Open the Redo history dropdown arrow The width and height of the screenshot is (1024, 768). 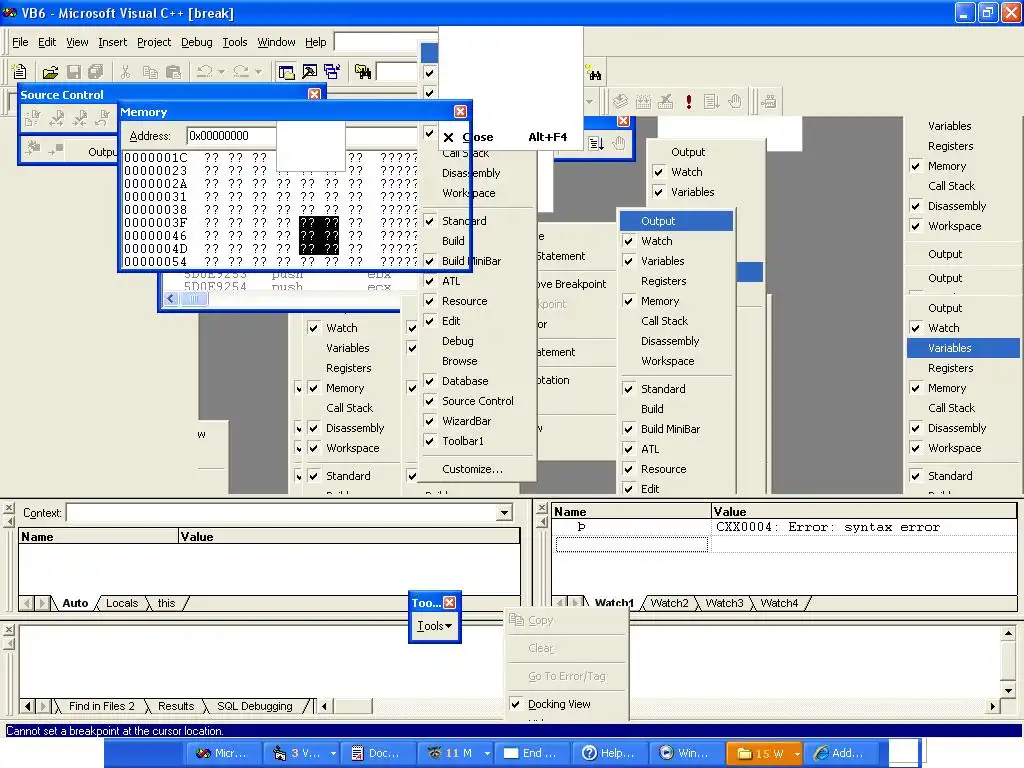coord(258,71)
